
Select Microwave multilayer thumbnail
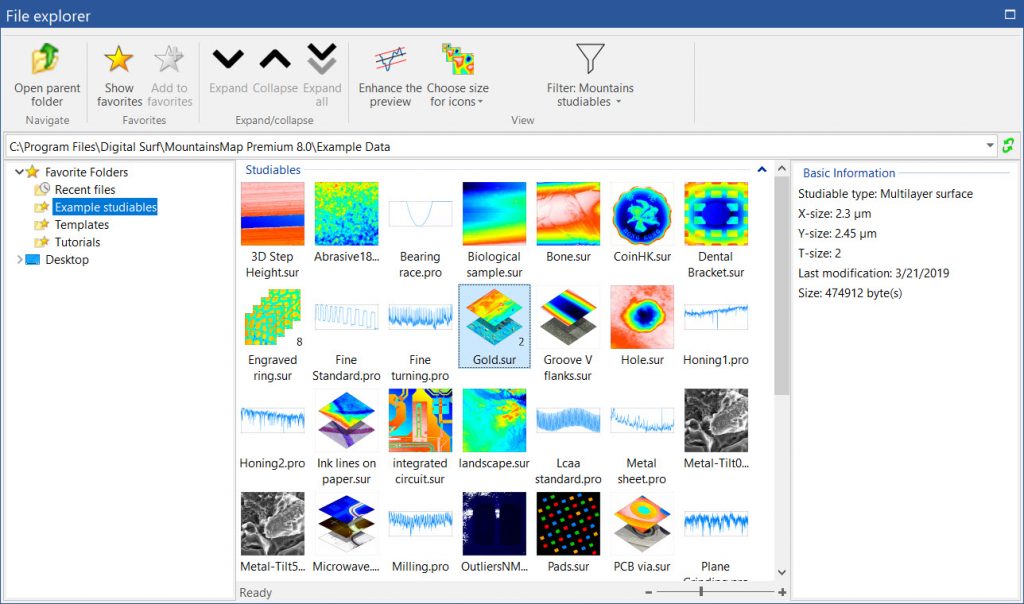pyautogui.click(x=346, y=523)
